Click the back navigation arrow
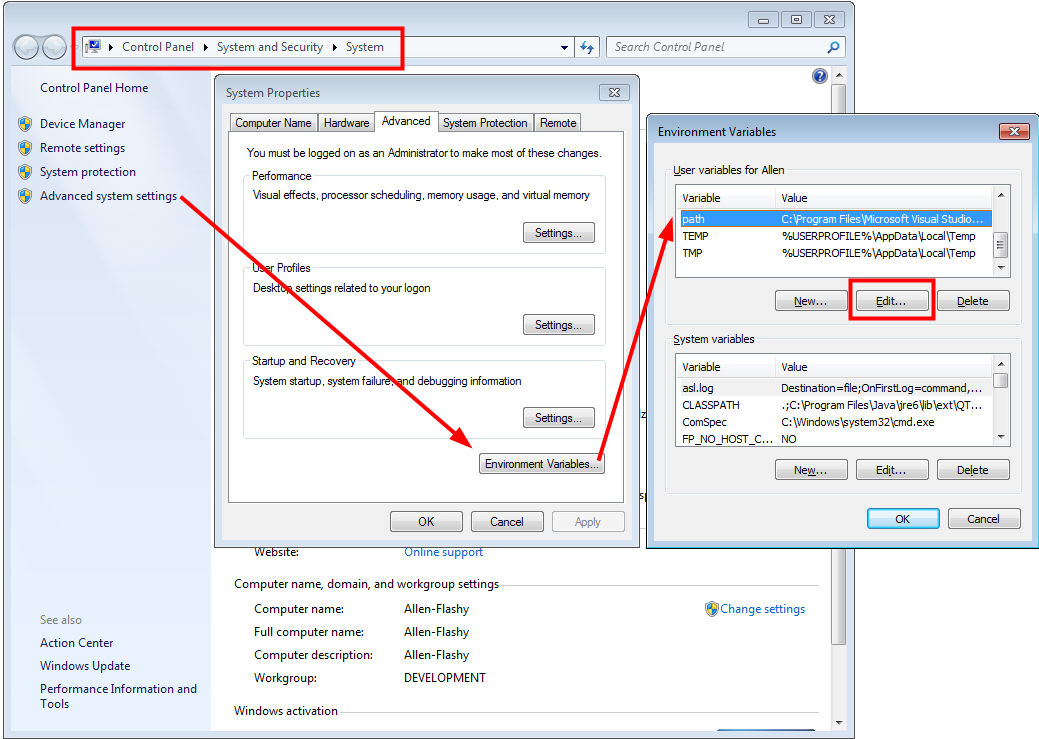The width and height of the screenshot is (1039, 739). (28, 46)
